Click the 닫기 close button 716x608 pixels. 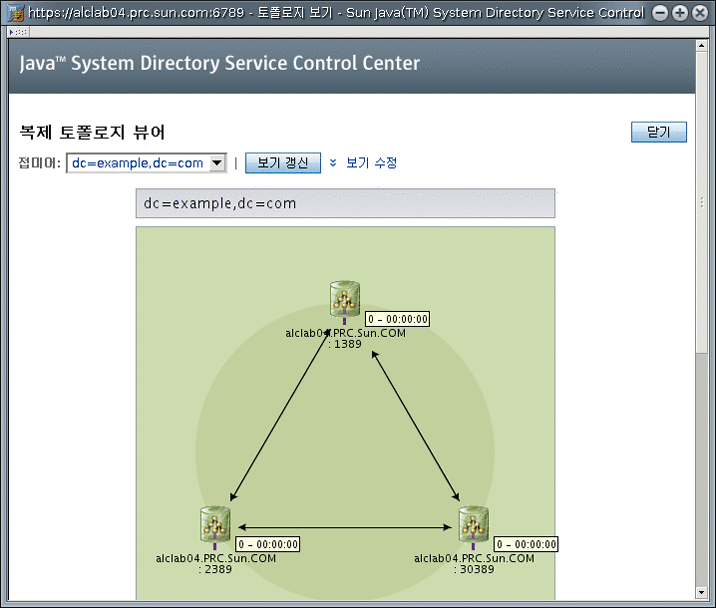(x=658, y=132)
